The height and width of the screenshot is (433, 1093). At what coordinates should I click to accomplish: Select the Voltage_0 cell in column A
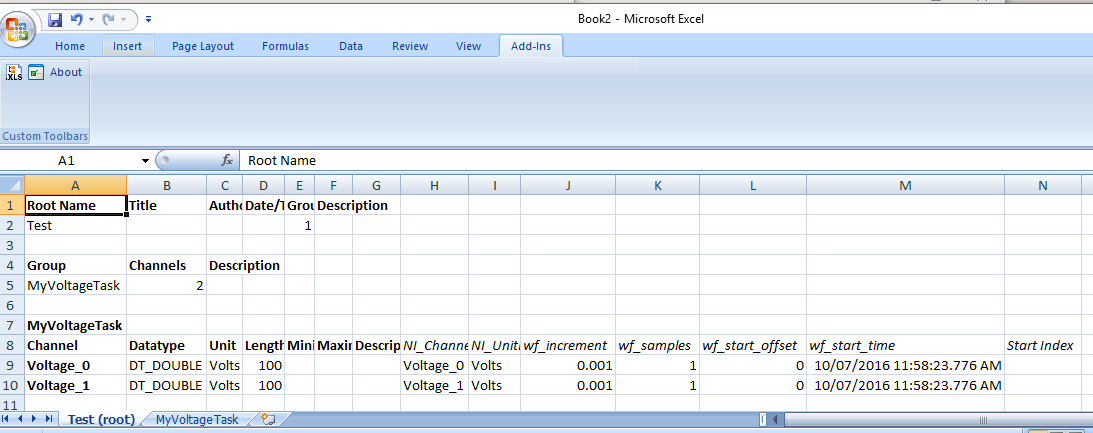[75, 365]
